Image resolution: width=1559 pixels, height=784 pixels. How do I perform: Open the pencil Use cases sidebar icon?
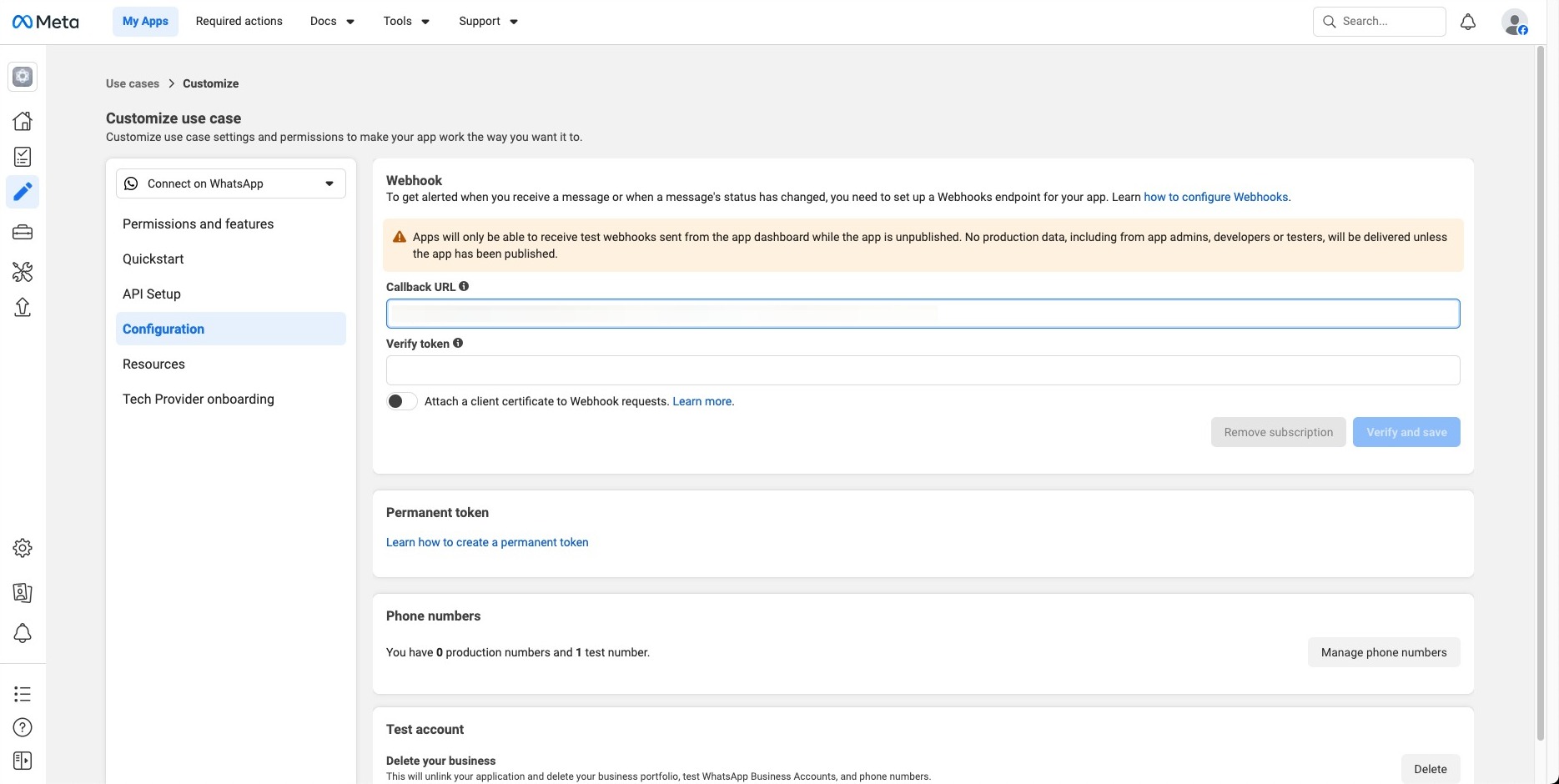tap(23, 192)
